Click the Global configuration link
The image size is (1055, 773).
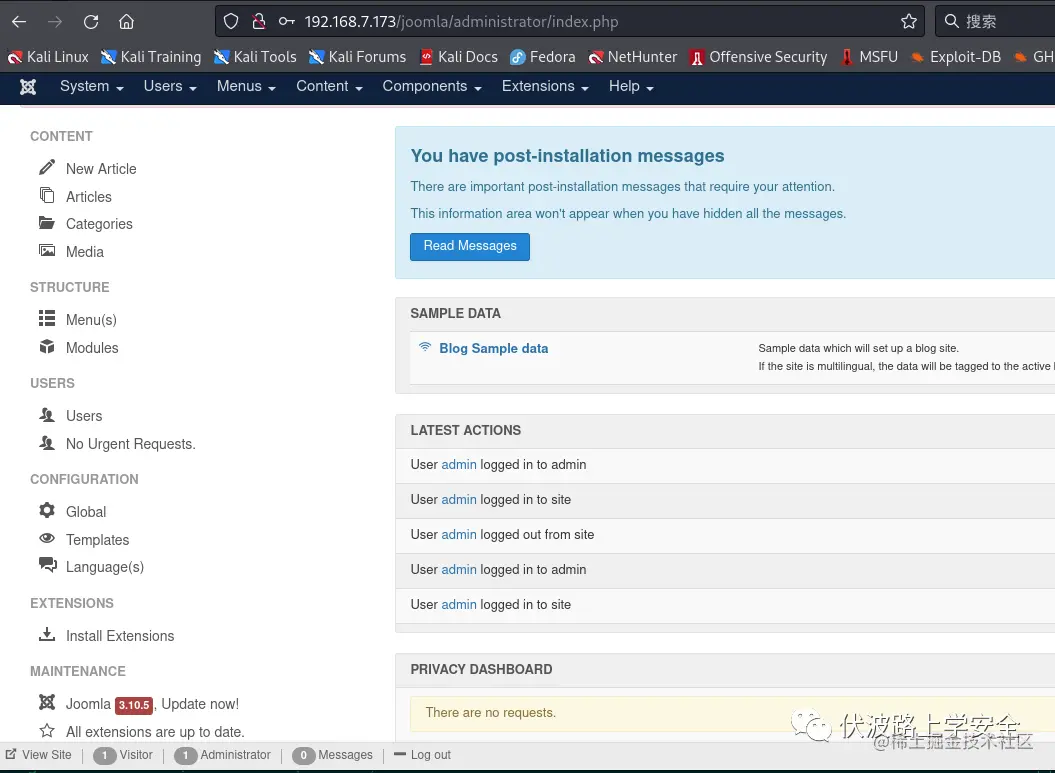86,512
